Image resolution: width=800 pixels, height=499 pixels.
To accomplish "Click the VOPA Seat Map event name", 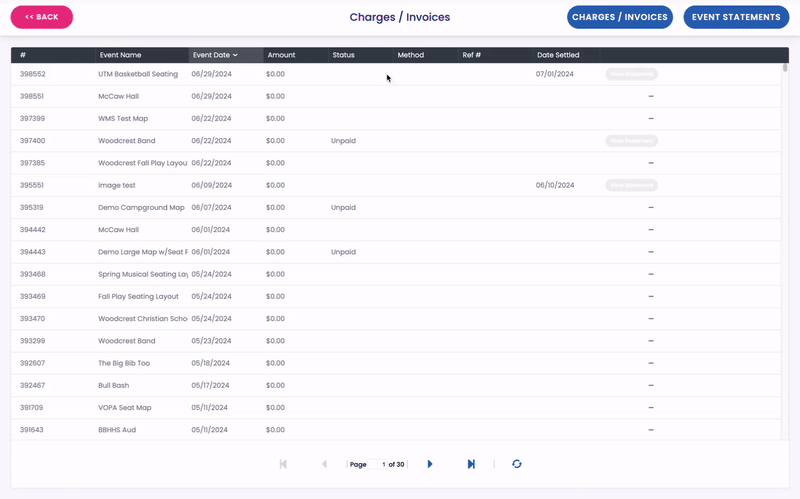I will point(124,408).
